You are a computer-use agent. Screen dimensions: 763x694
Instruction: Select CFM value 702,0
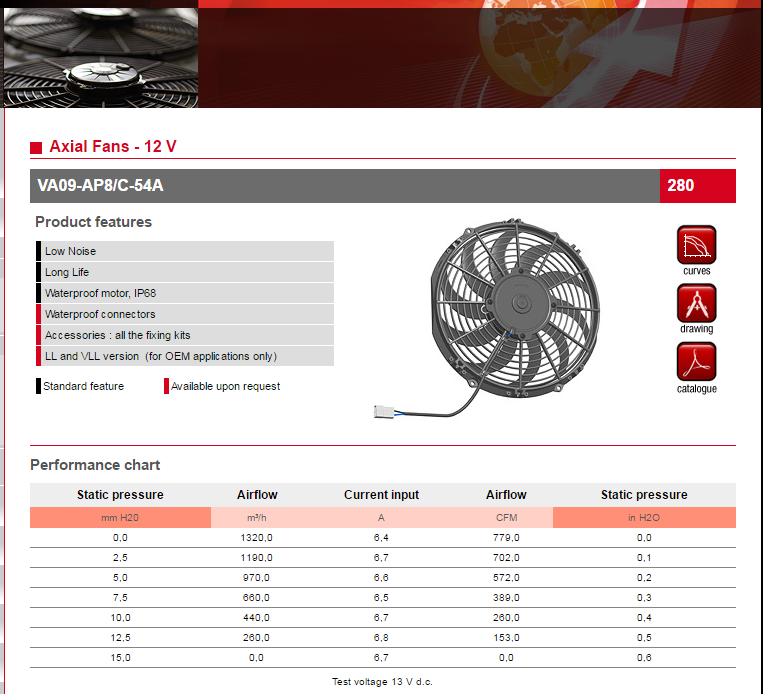pos(506,558)
